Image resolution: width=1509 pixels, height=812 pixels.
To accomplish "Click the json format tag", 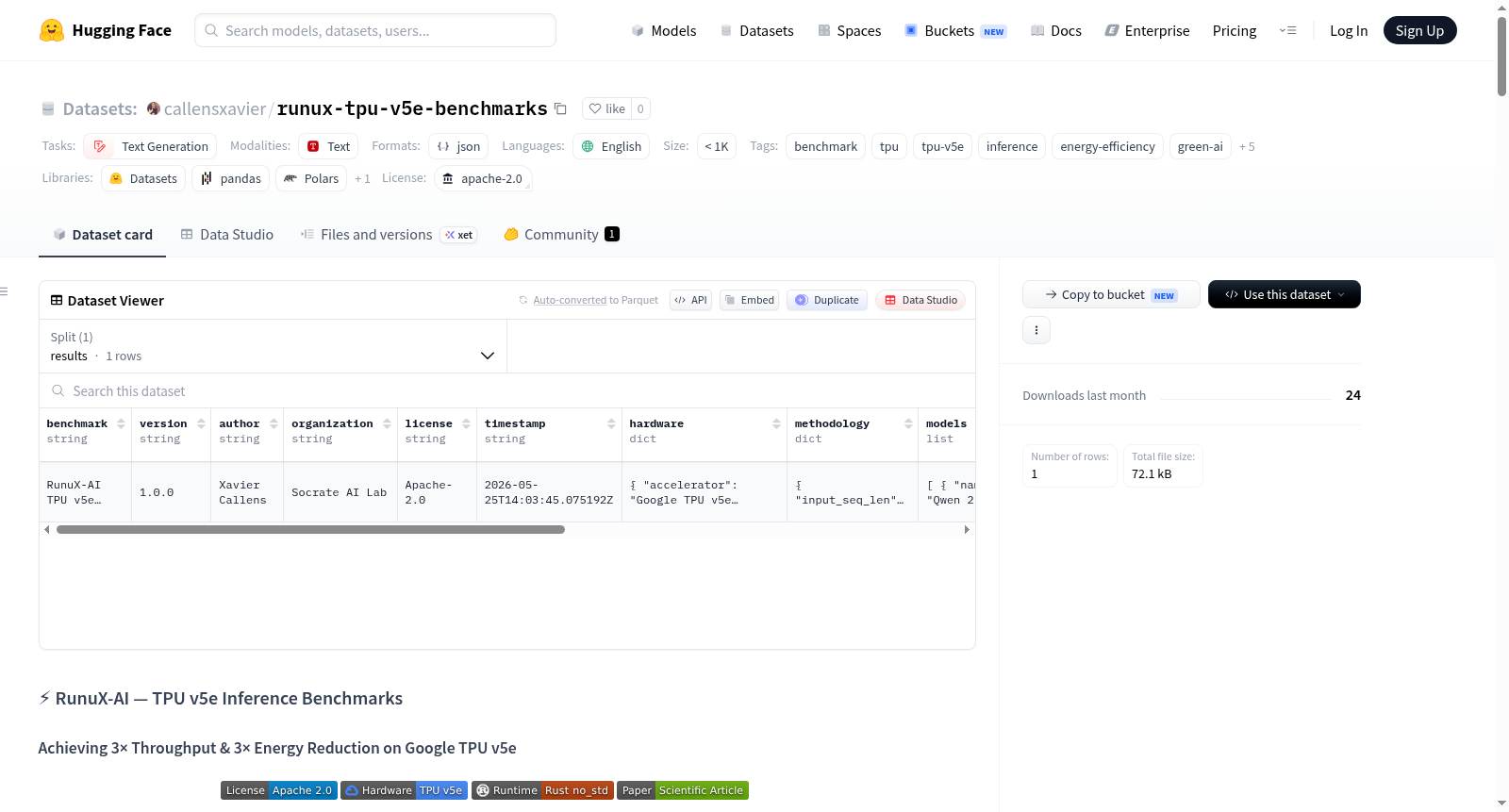I will click(458, 146).
